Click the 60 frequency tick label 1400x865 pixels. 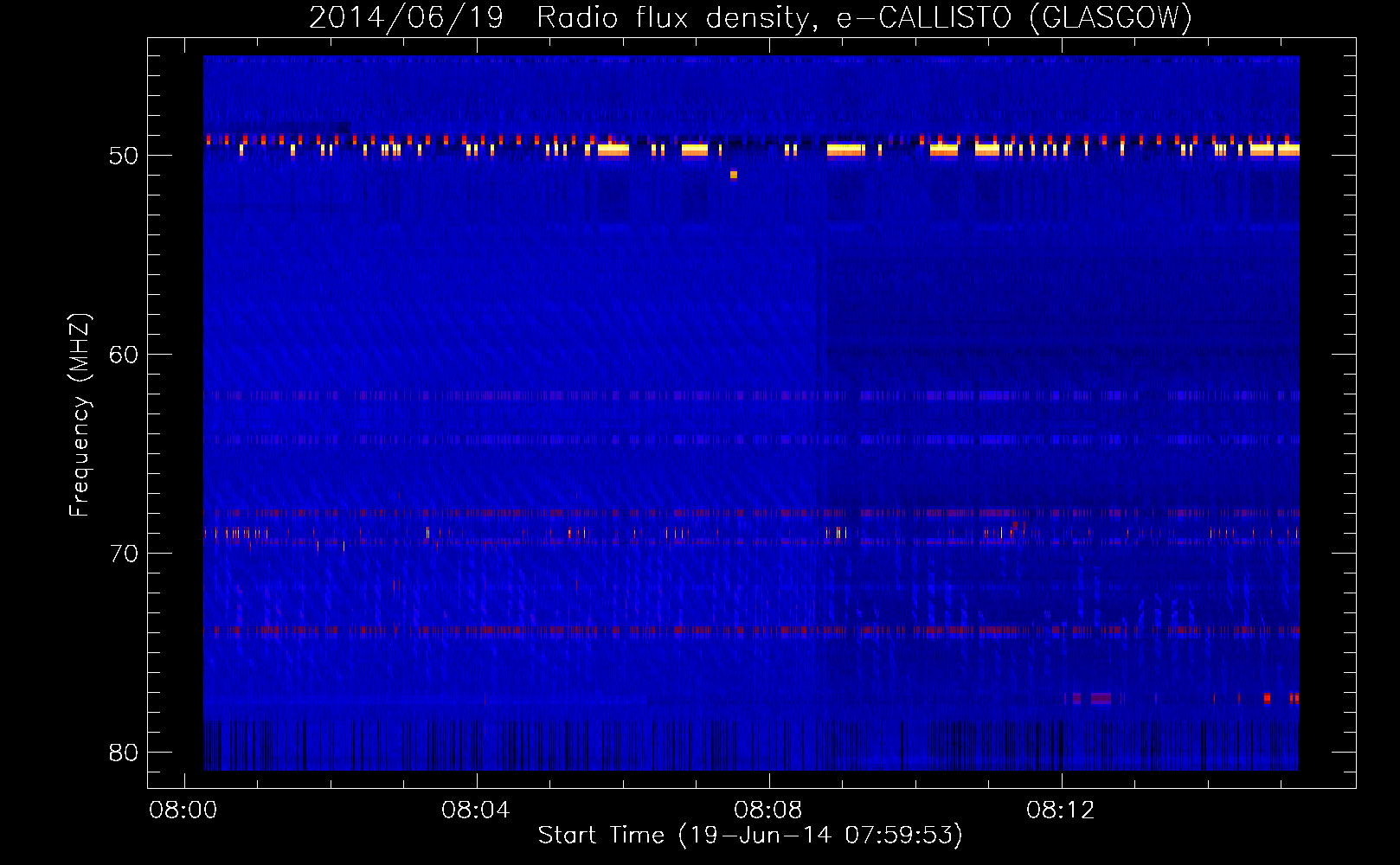124,355
